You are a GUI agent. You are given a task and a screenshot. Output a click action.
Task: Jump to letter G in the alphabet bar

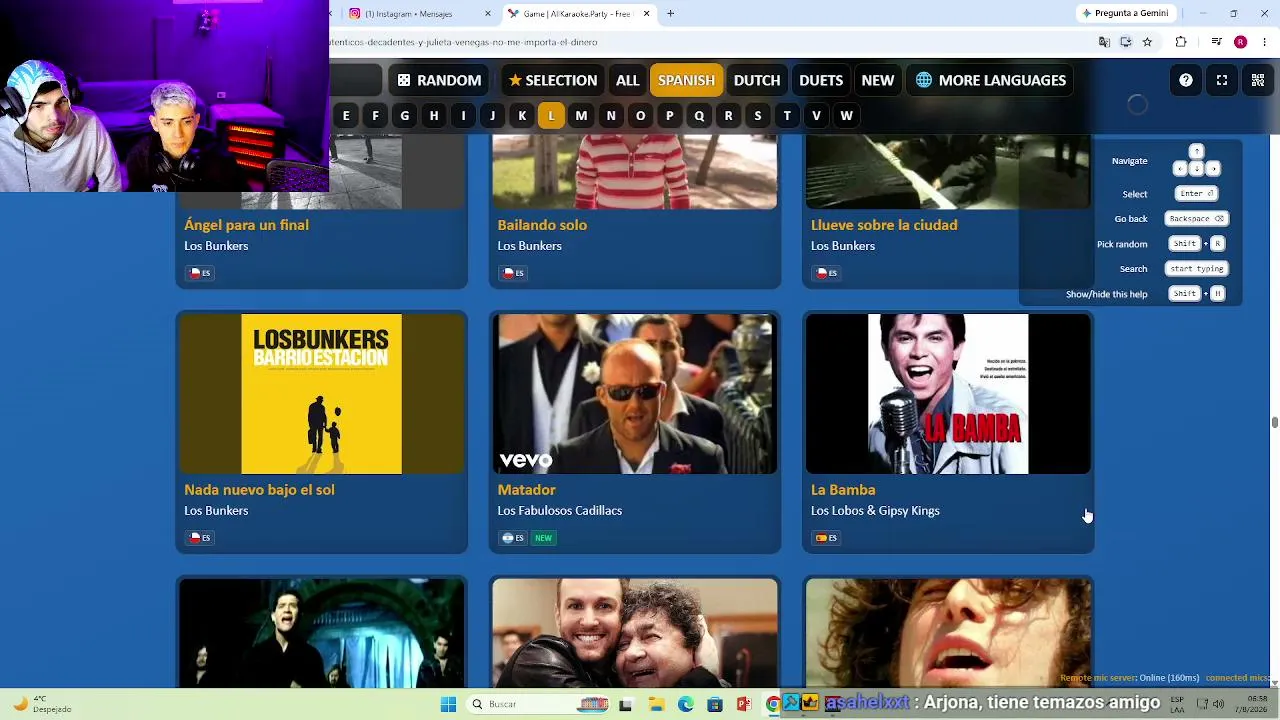point(404,116)
